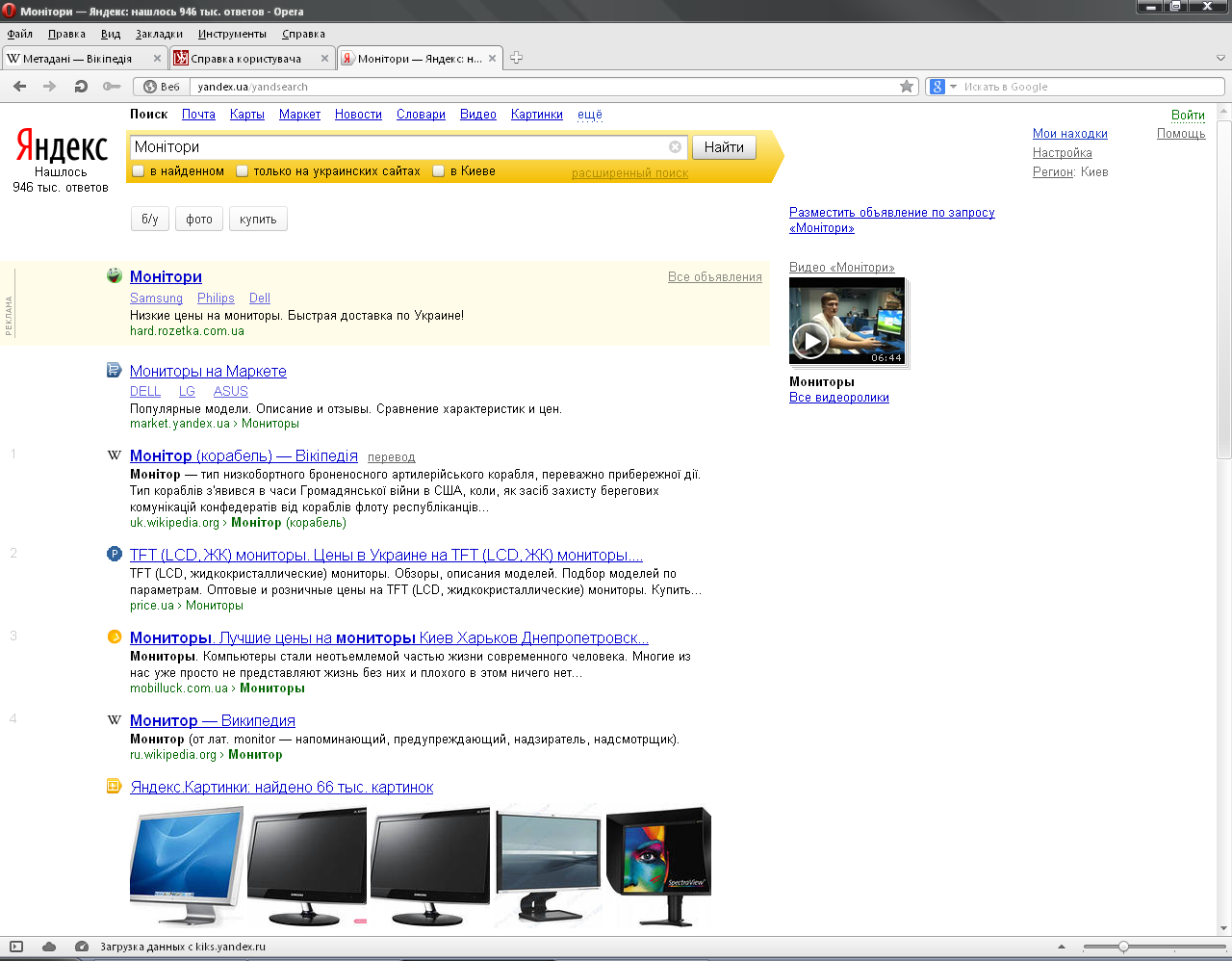Click the Wikipedia favicon next to Монітор (корабель)
Viewport: 1232px width, 961px height.
pos(115,455)
